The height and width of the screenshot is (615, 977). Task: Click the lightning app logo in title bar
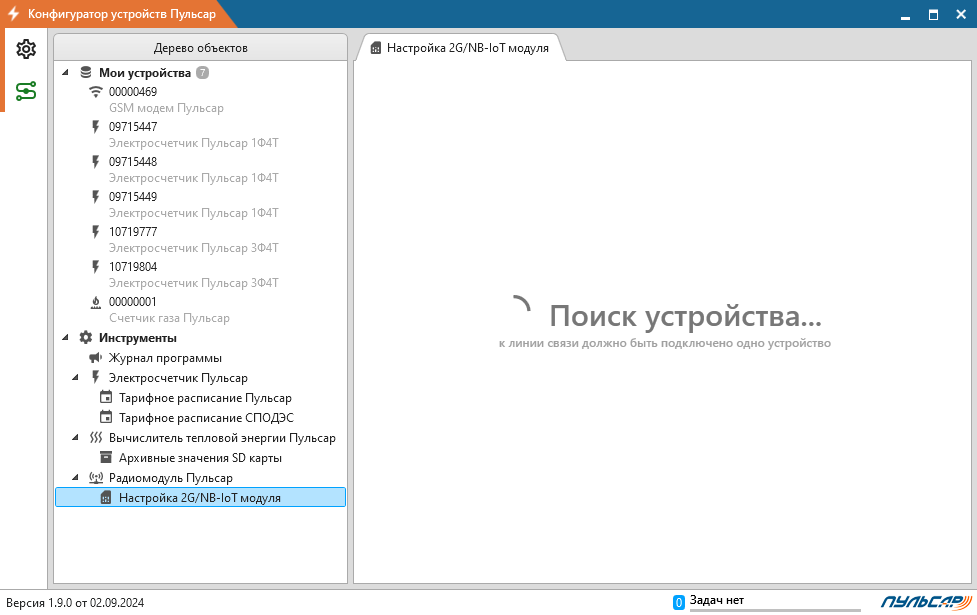(x=13, y=14)
